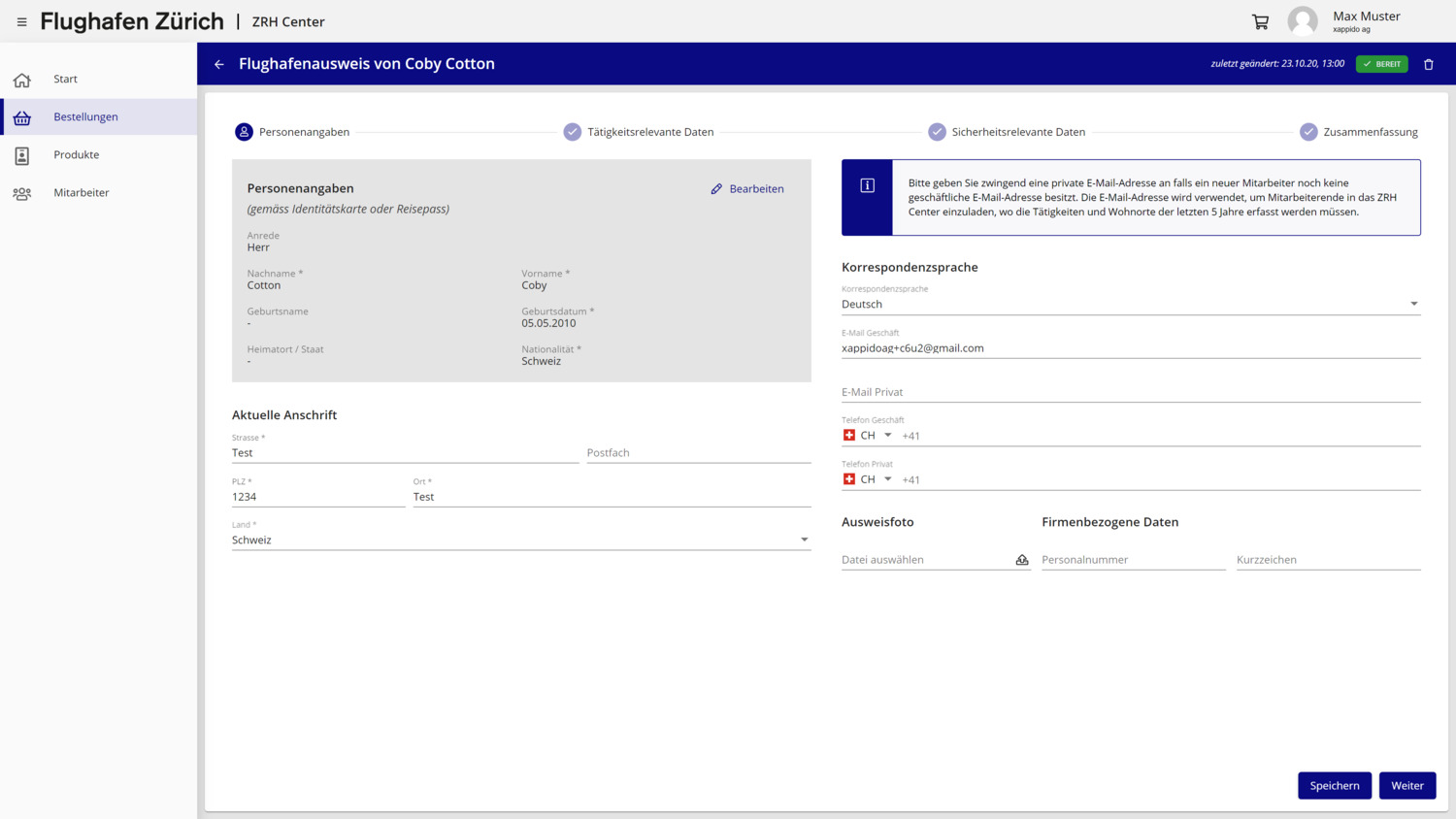Click the info icon in notice box

(x=867, y=185)
